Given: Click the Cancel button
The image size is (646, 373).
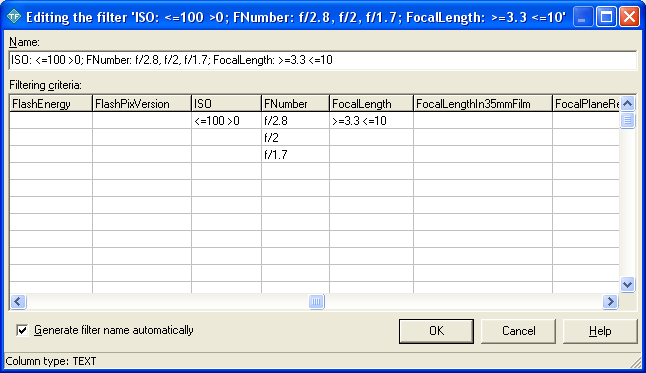Looking at the screenshot, I should 518,331.
